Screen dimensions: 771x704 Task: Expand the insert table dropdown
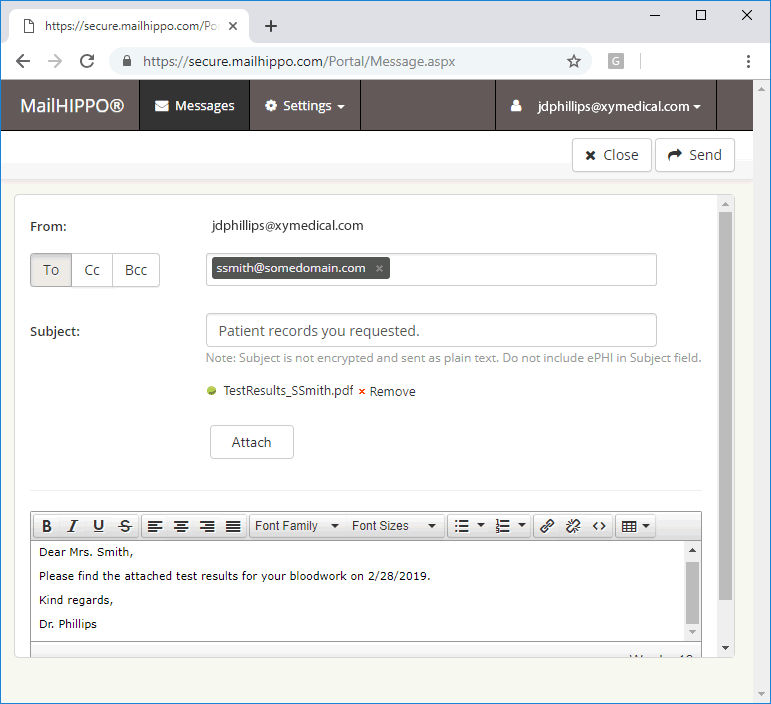635,526
